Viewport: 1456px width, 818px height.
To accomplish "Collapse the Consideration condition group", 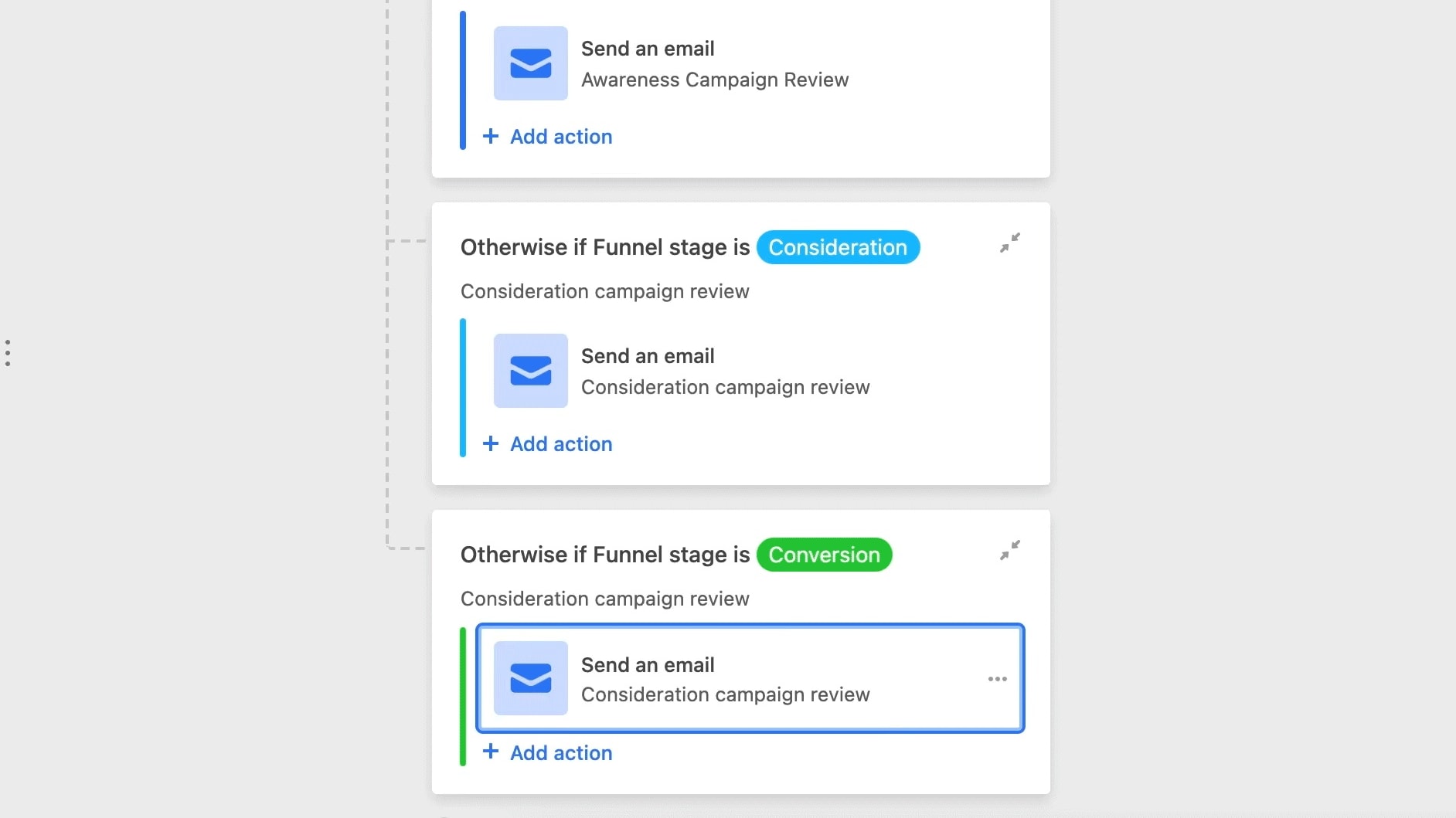I will [1010, 243].
